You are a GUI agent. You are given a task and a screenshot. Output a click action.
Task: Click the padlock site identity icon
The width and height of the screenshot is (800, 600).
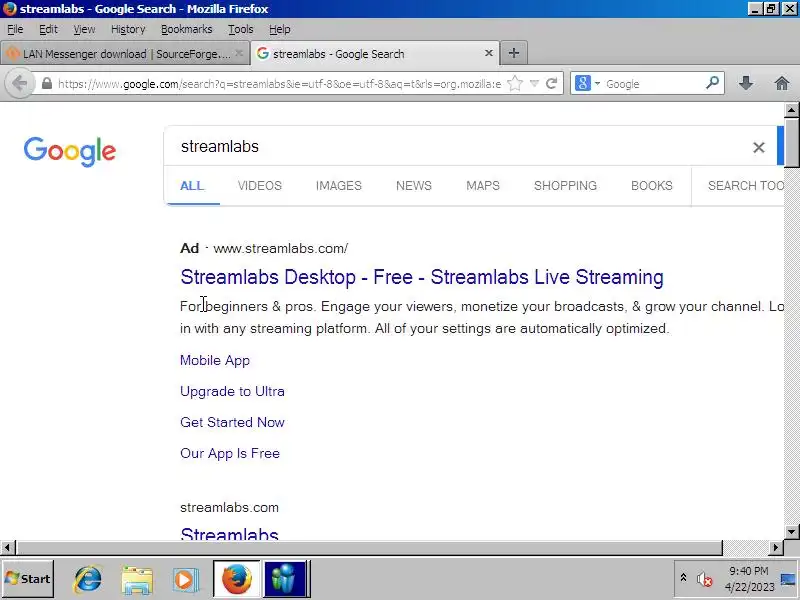pyautogui.click(x=46, y=84)
